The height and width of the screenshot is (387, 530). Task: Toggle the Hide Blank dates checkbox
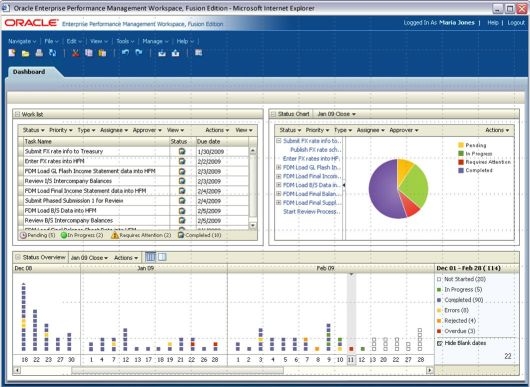click(x=439, y=343)
